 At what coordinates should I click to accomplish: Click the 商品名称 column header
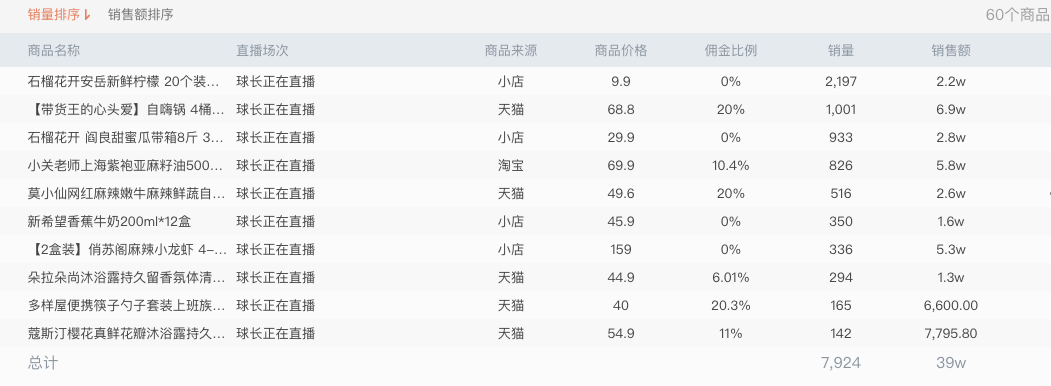point(54,50)
